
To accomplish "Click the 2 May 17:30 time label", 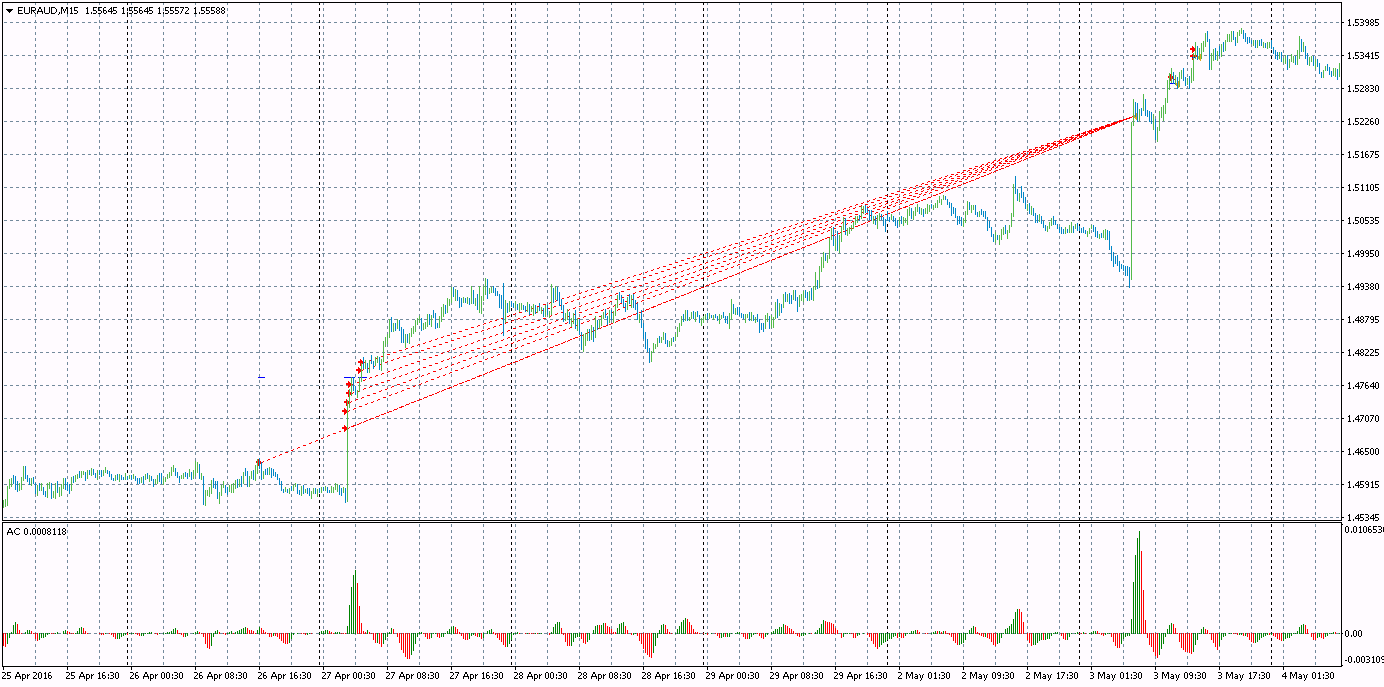I will point(1052,676).
